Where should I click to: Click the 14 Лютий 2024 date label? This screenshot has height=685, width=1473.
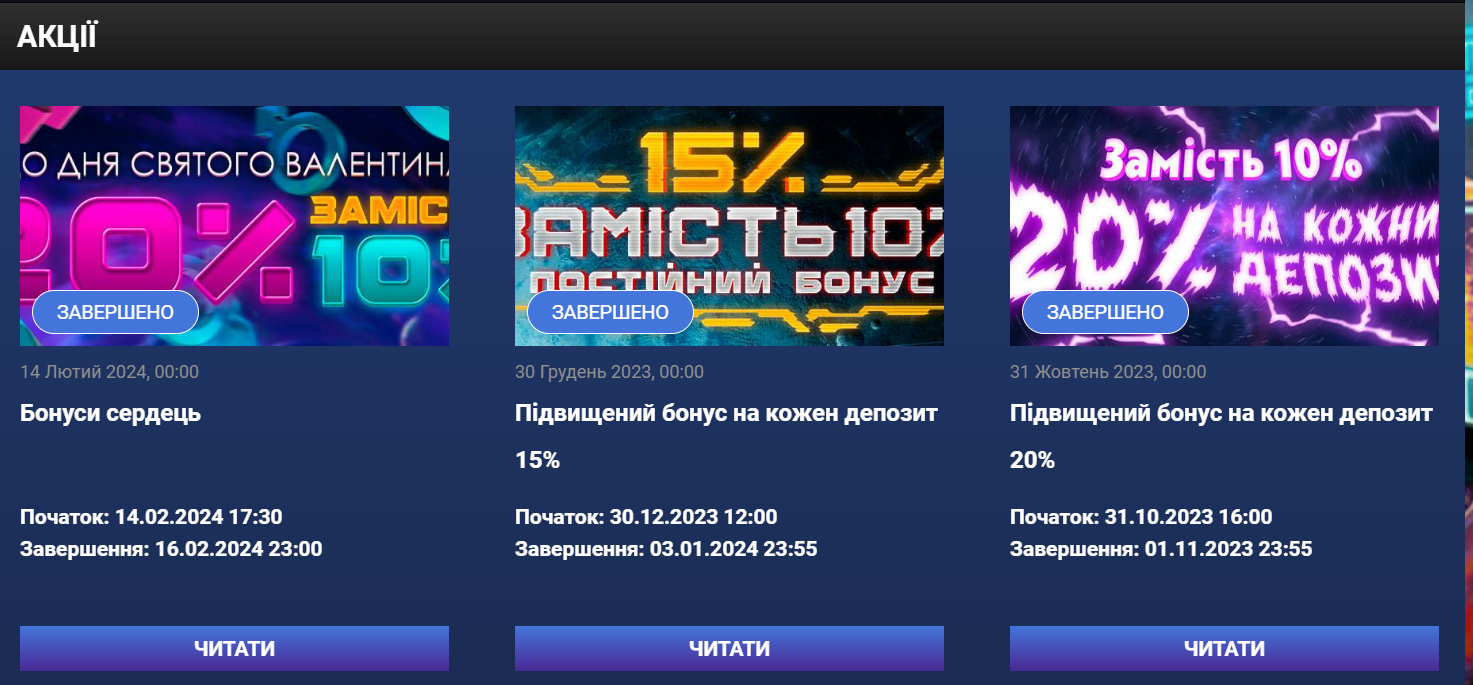(x=109, y=372)
